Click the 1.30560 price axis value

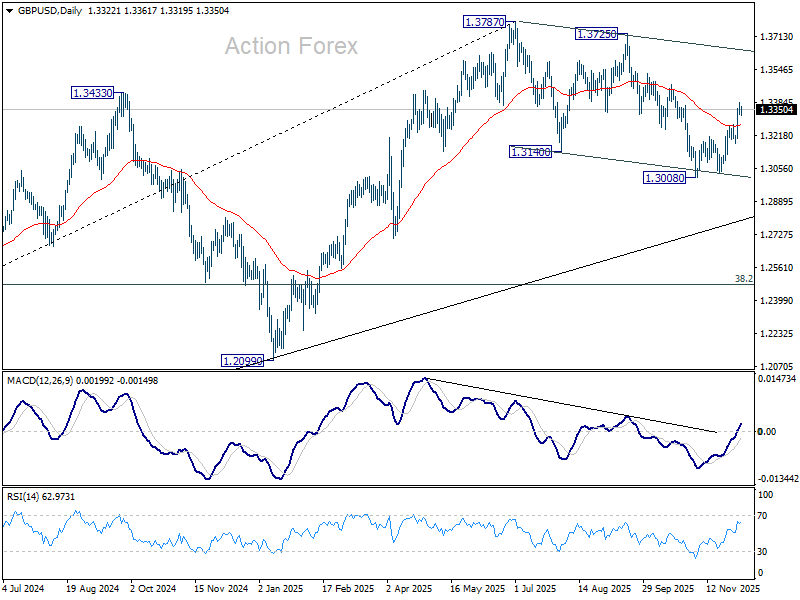(x=777, y=169)
